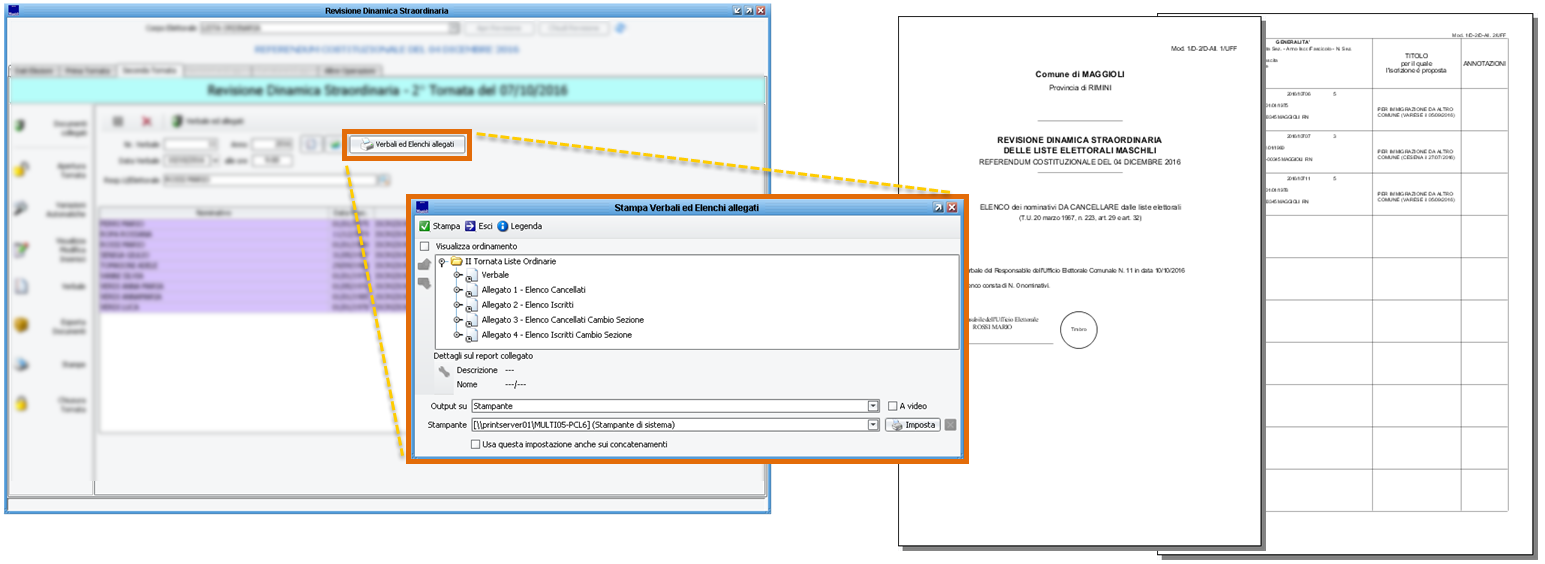Click the Visualizza Modifica Inserisci sidebar icon
Screen dimensions: 1545x564
(21, 248)
